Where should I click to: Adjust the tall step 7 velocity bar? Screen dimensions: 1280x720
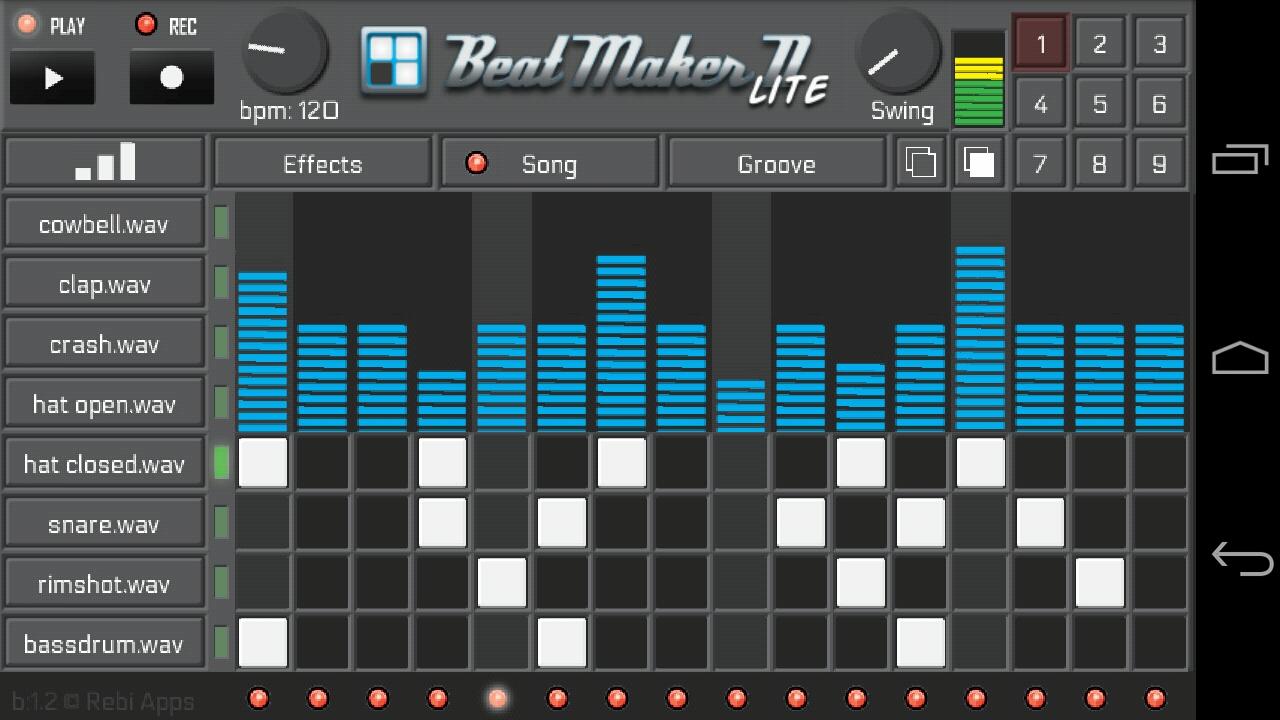(622, 343)
